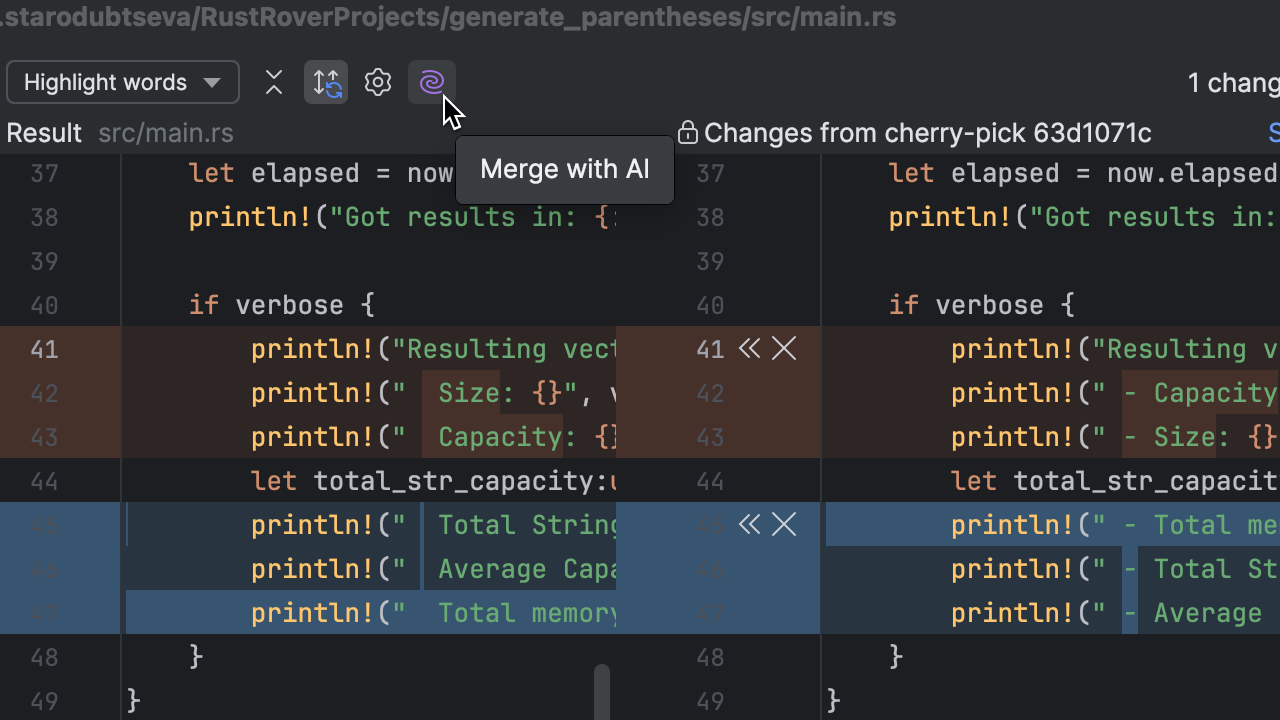Ignore the blue change at line 45 with X
Screen dimensions: 1280x720
tap(785, 525)
